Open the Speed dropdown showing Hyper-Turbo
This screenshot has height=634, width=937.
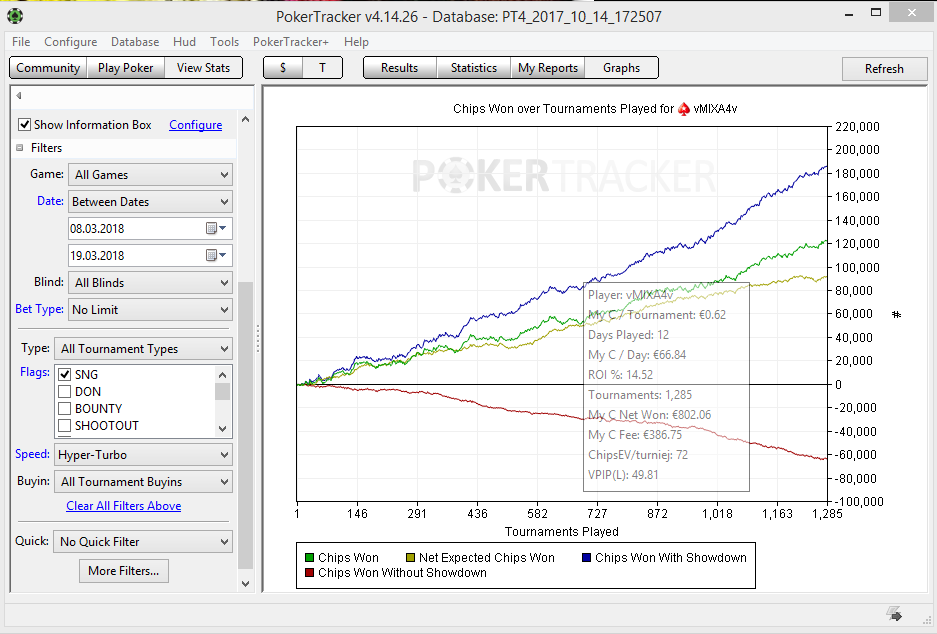click(x=143, y=455)
